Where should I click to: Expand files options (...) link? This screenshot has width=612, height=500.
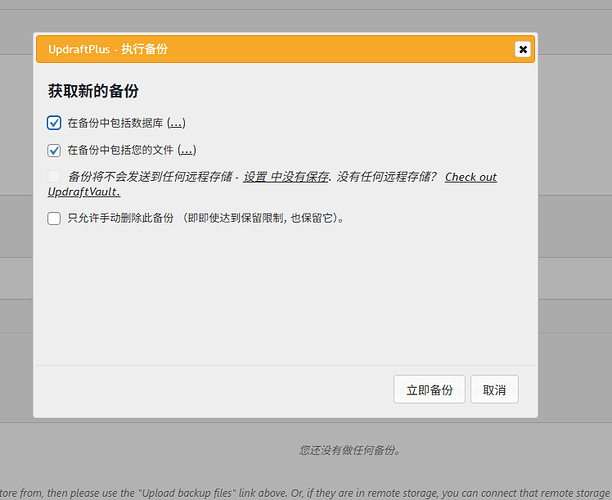click(187, 150)
